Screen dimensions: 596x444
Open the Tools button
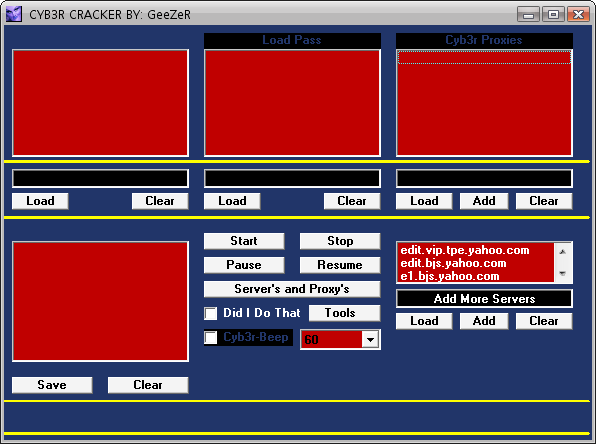(x=344, y=313)
